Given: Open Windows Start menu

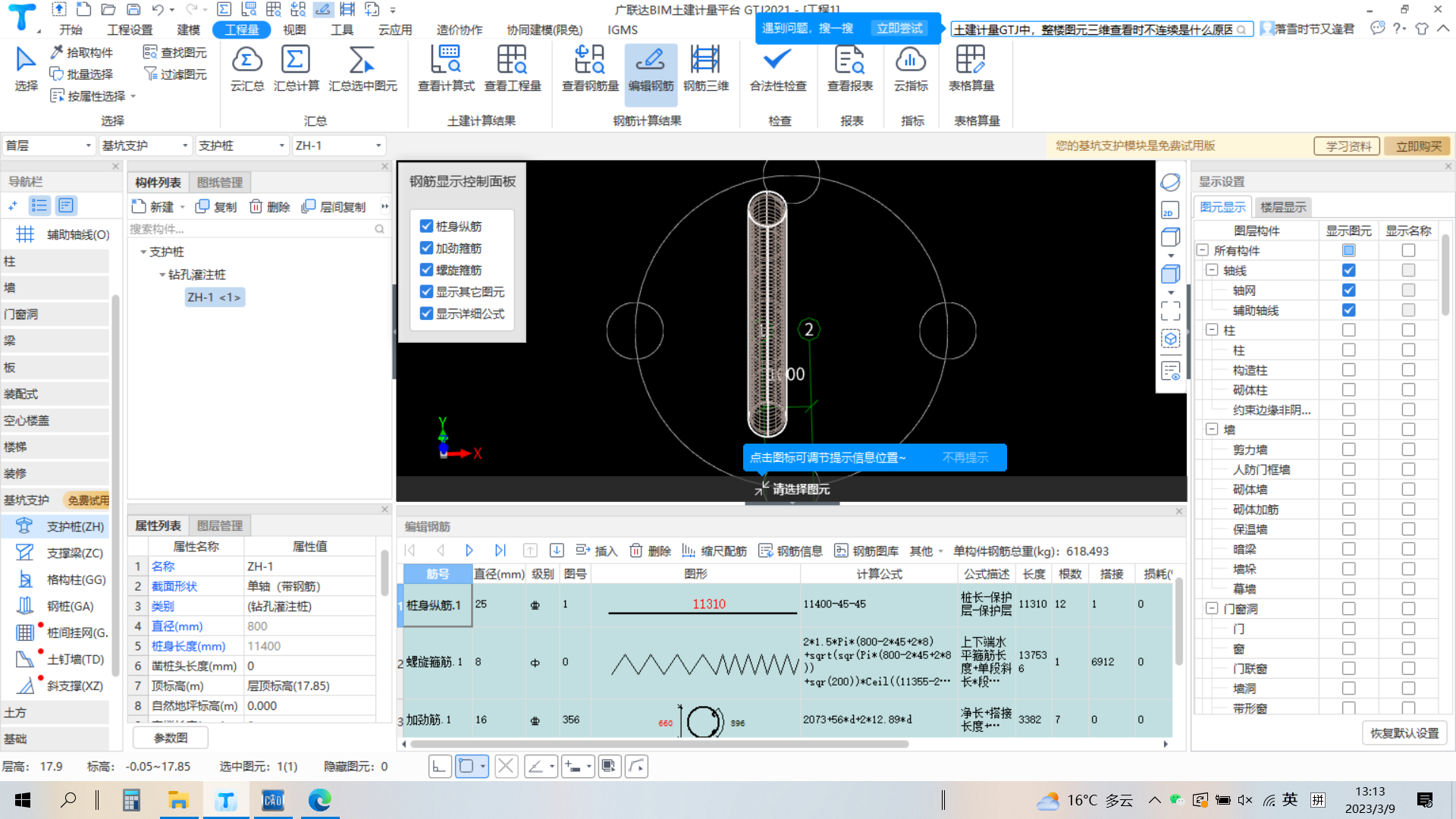Looking at the screenshot, I should coord(23,800).
